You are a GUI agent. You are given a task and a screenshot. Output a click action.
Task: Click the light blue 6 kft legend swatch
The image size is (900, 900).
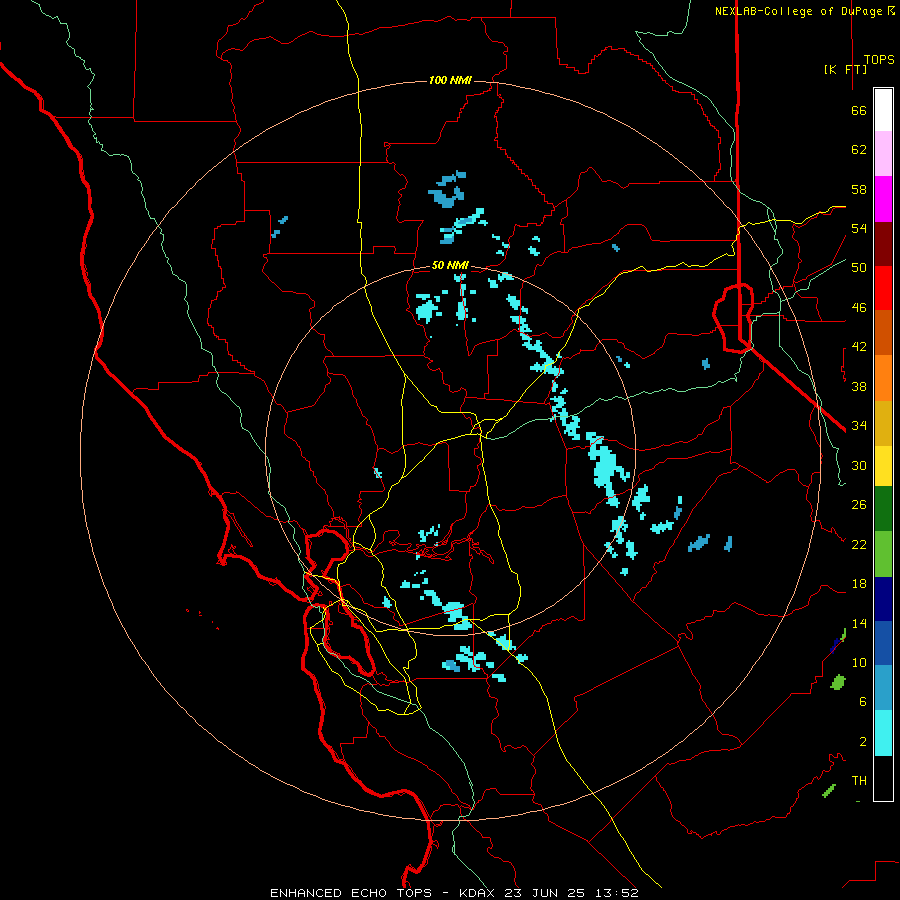[883, 688]
